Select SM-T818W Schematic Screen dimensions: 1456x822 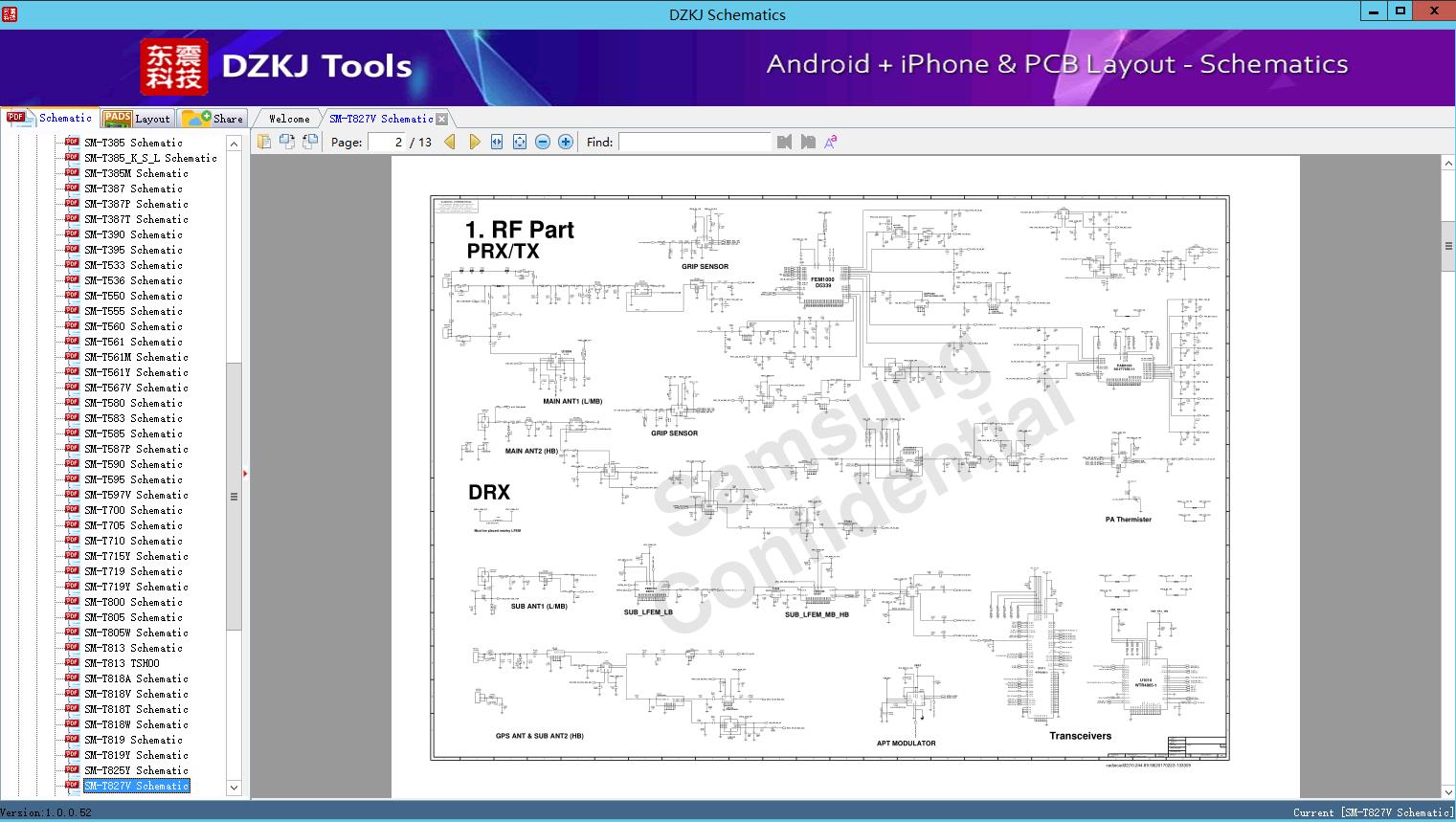click(x=136, y=724)
